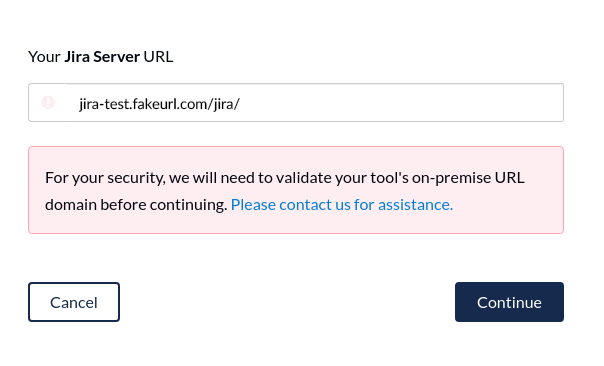Click the Your Jira Server URL label
The height and width of the screenshot is (366, 604).
pos(101,57)
